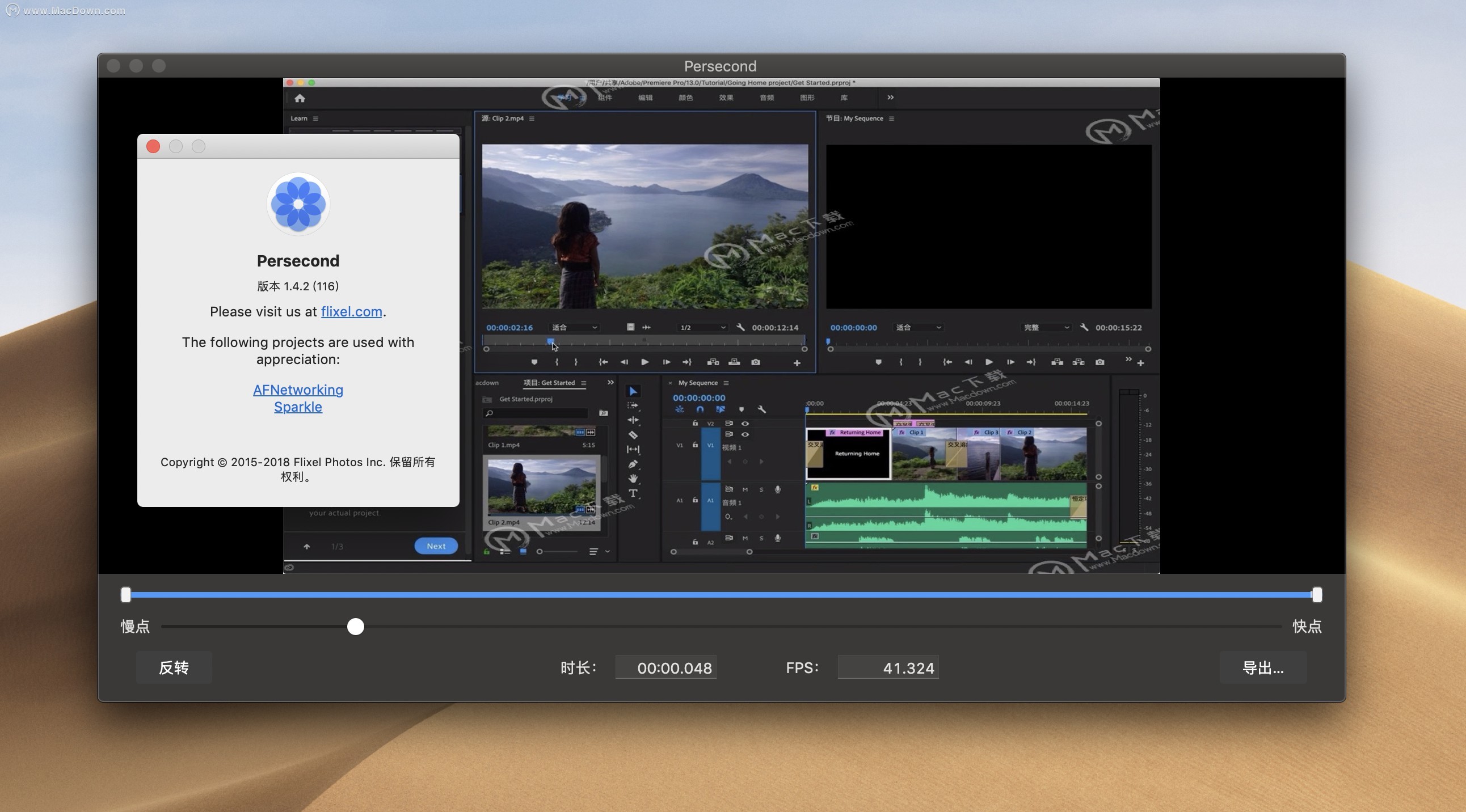The height and width of the screenshot is (812, 1466).
Task: Toggle timeline snapping magnet
Action: click(700, 409)
